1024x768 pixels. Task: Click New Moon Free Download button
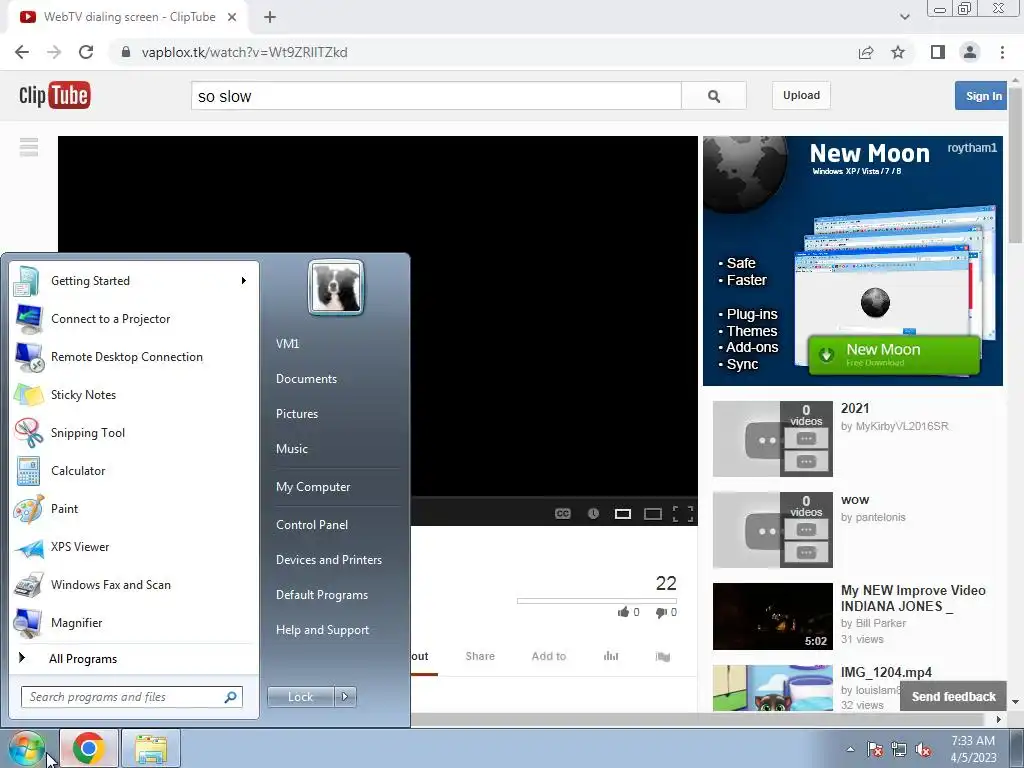[894, 355]
